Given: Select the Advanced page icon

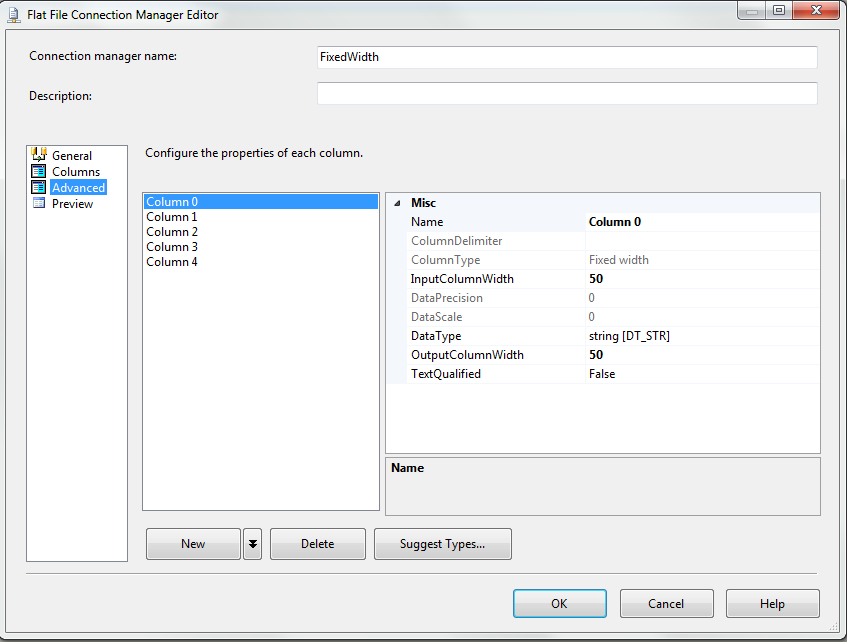Looking at the screenshot, I should click(x=41, y=187).
